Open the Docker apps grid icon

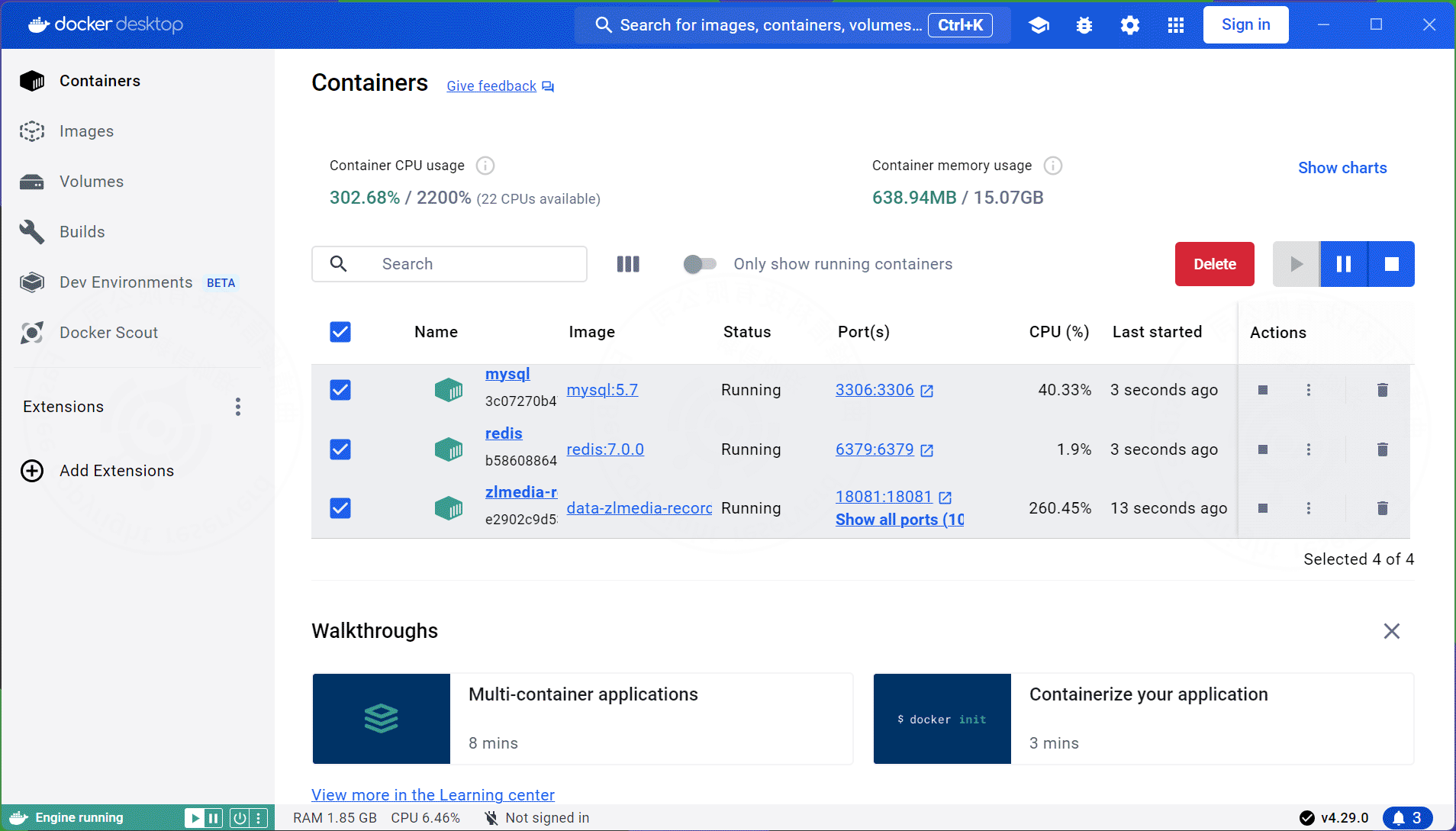[x=1176, y=25]
